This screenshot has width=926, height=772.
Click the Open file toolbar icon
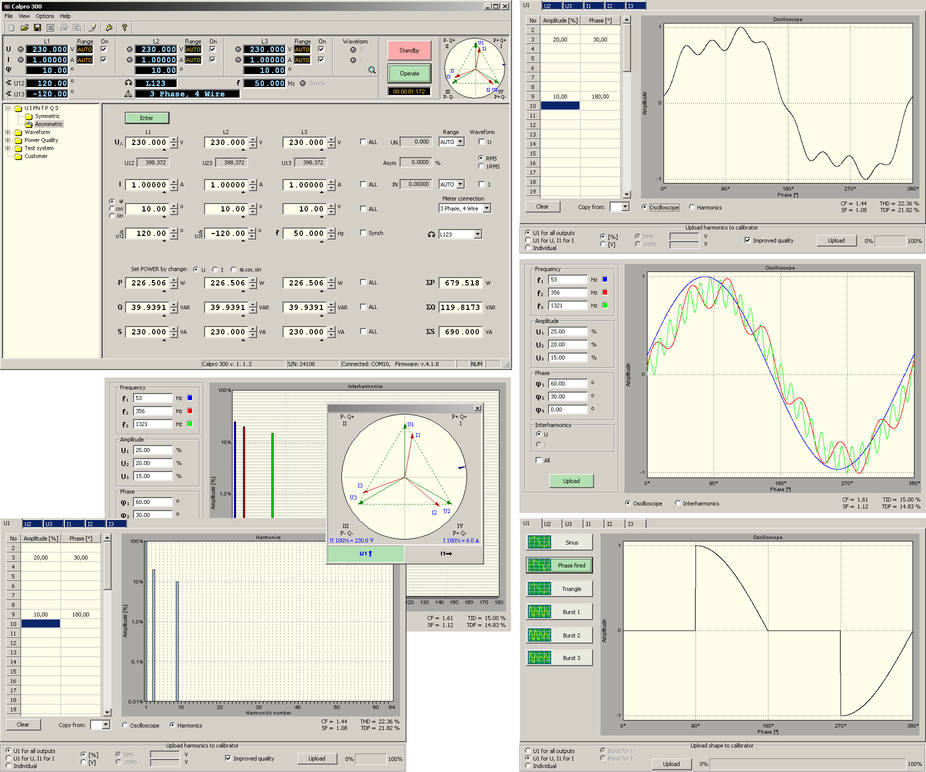pyautogui.click(x=25, y=27)
